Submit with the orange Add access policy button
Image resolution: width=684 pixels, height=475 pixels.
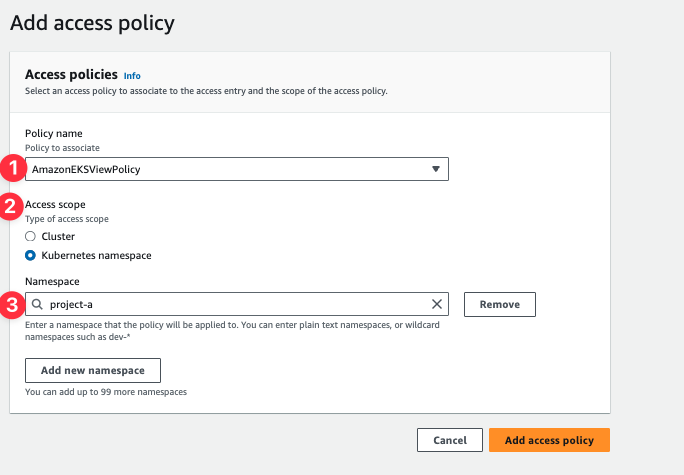549,440
